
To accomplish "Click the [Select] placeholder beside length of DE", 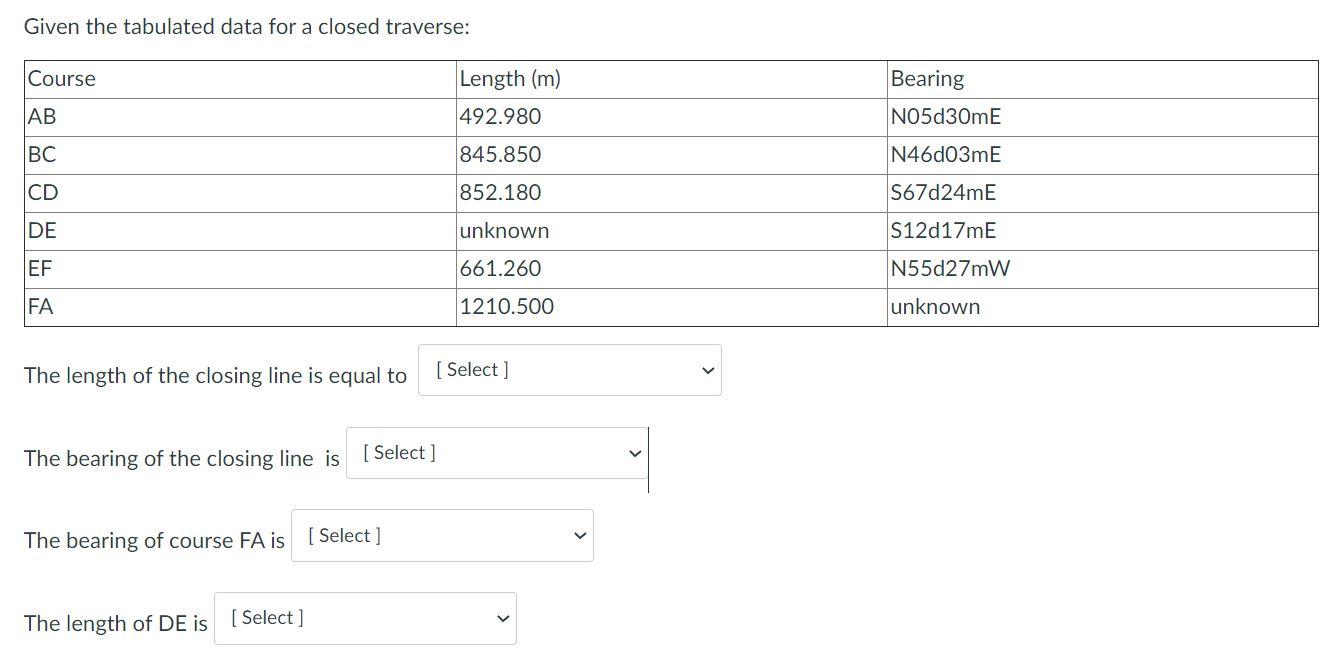I will (x=265, y=618).
